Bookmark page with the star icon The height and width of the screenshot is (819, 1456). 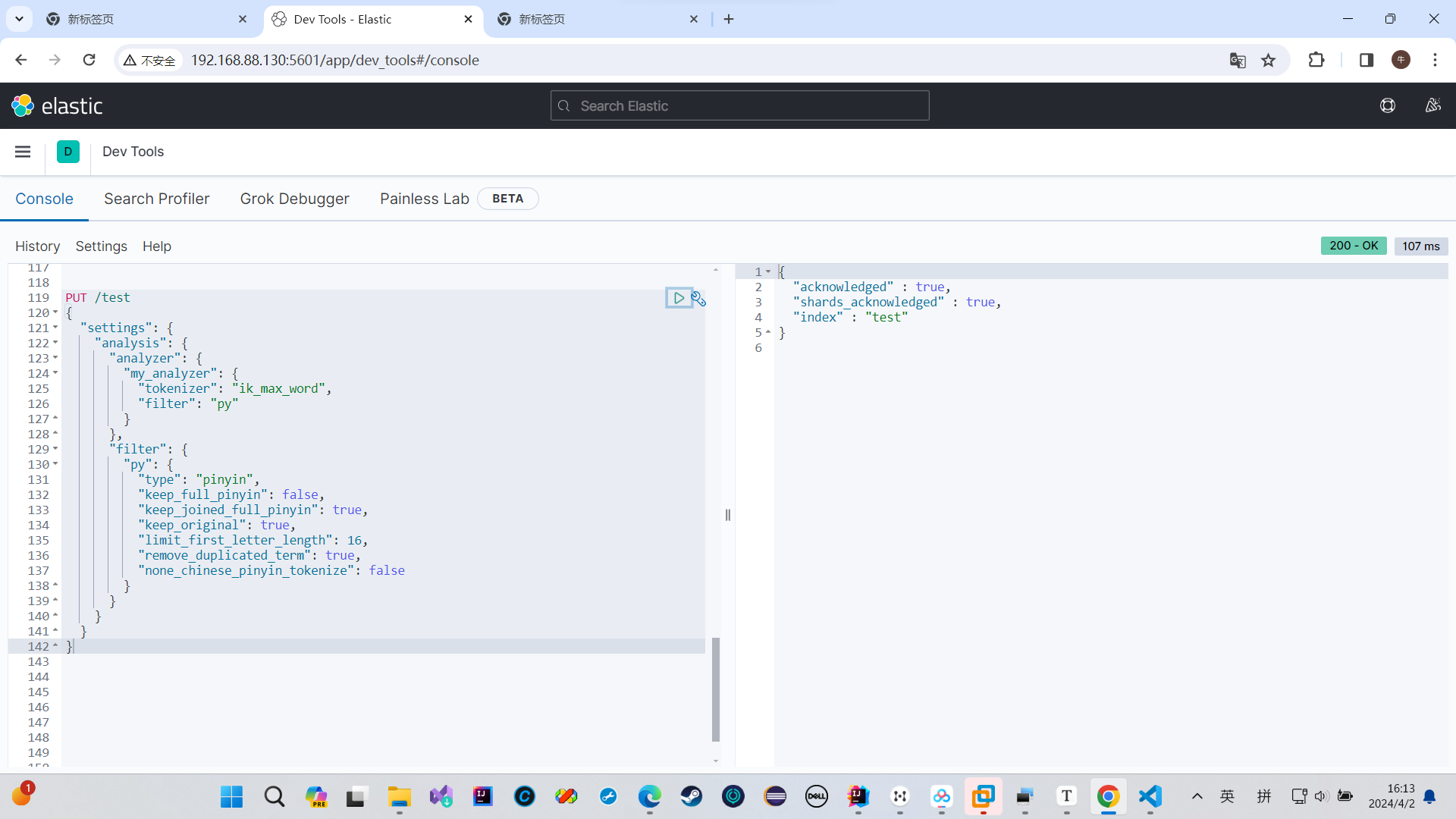1268,61
